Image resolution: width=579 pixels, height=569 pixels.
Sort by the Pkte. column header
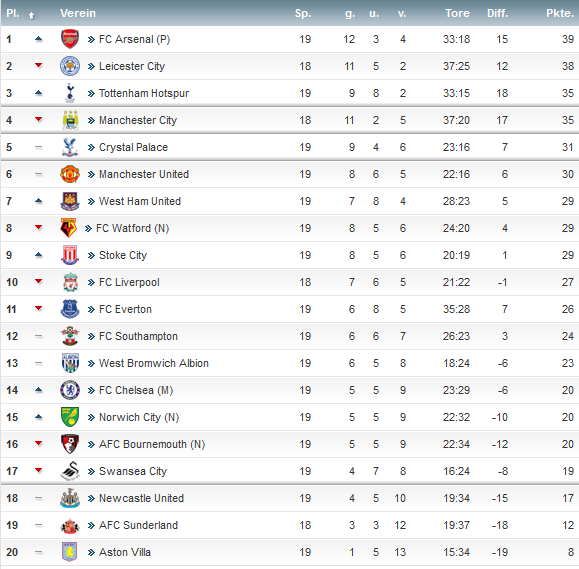coord(560,13)
